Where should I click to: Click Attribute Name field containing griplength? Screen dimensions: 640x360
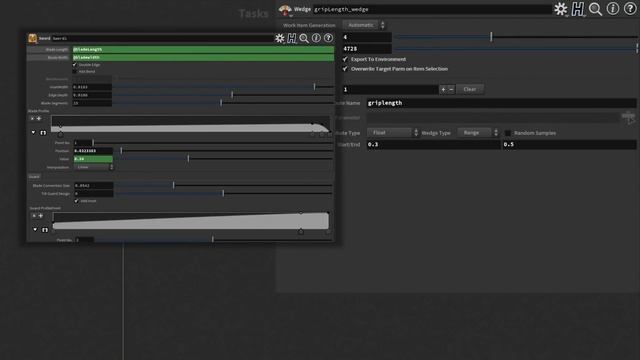[502, 103]
